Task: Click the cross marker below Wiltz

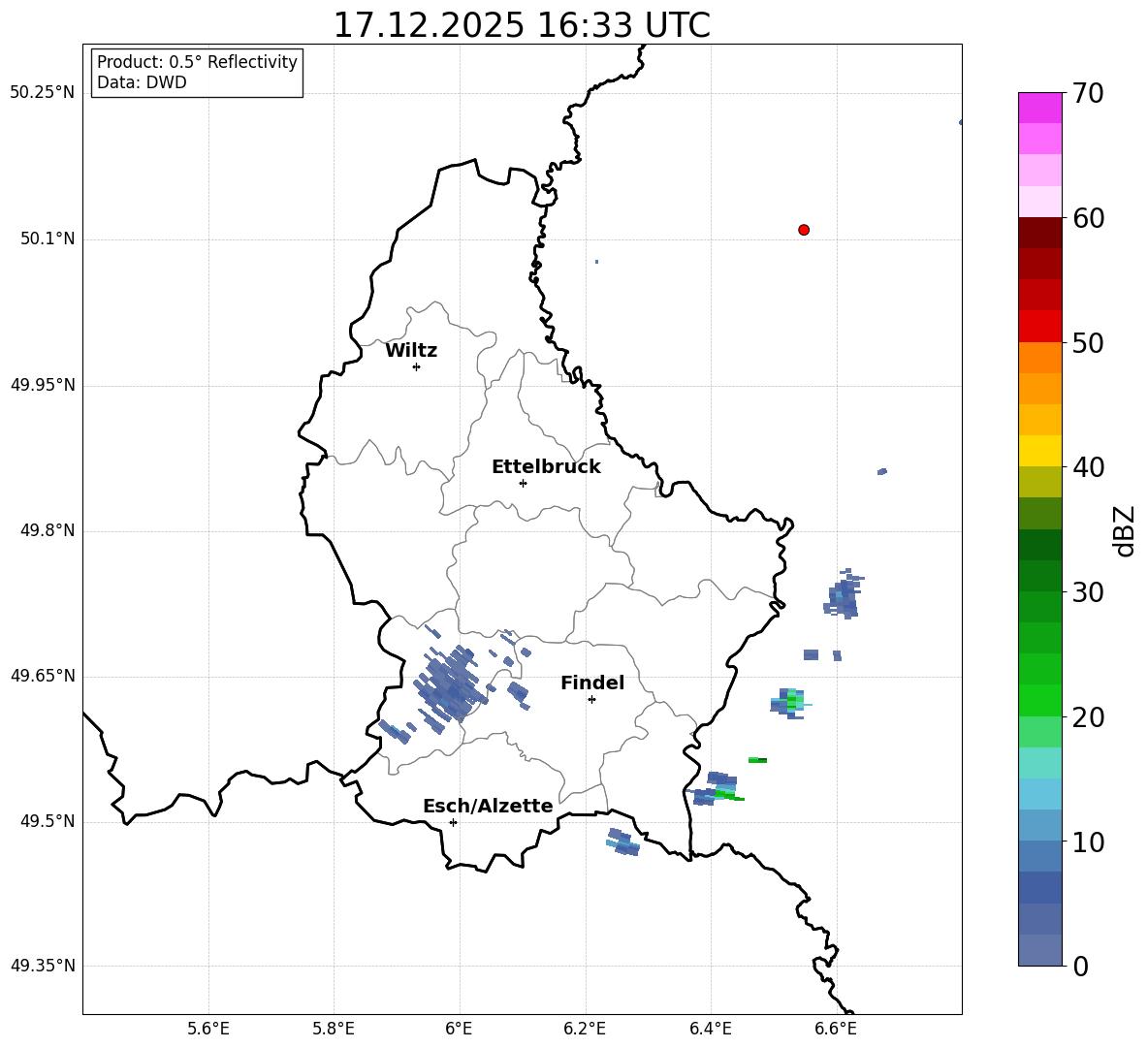Action: pos(416,366)
